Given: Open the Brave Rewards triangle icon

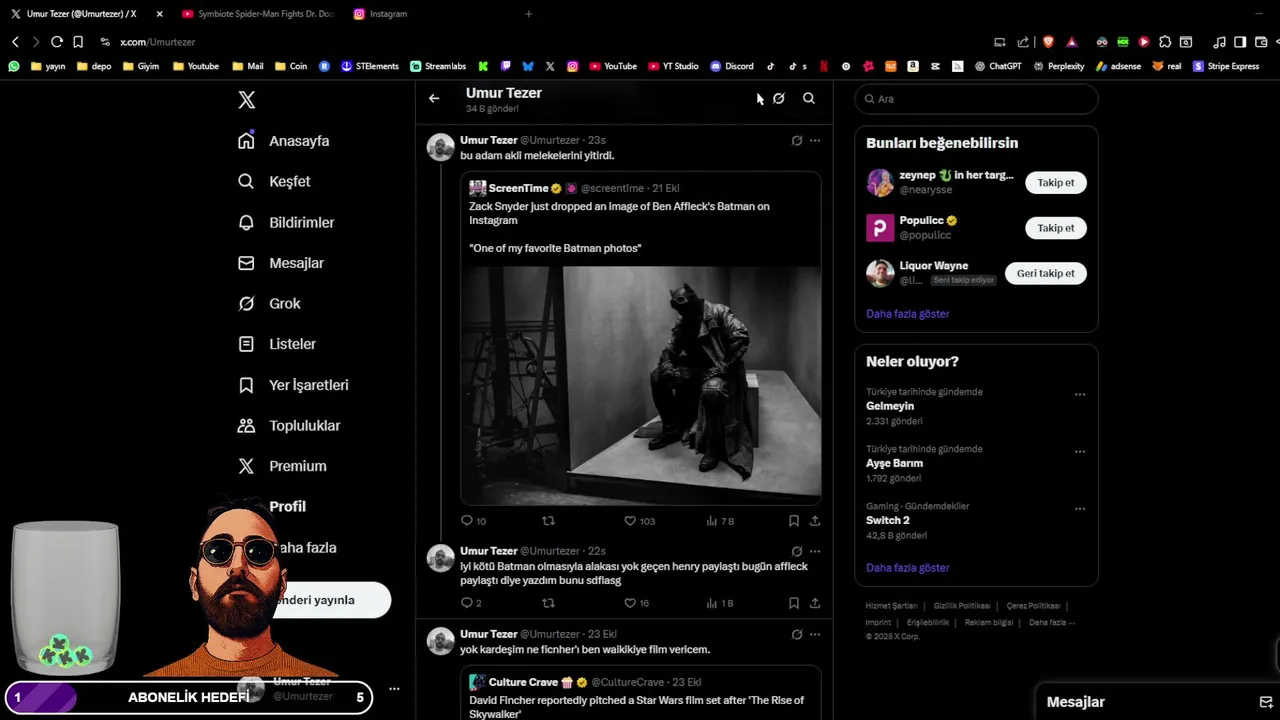Looking at the screenshot, I should (x=1072, y=42).
